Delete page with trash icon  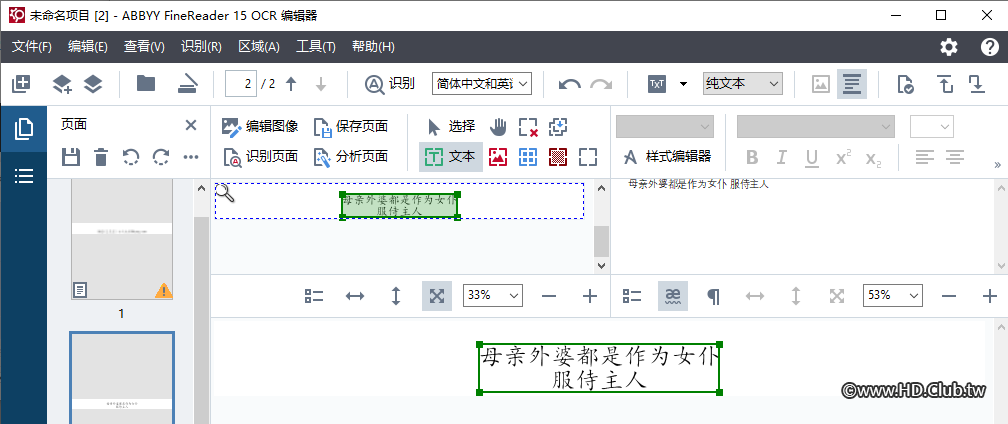(x=101, y=157)
